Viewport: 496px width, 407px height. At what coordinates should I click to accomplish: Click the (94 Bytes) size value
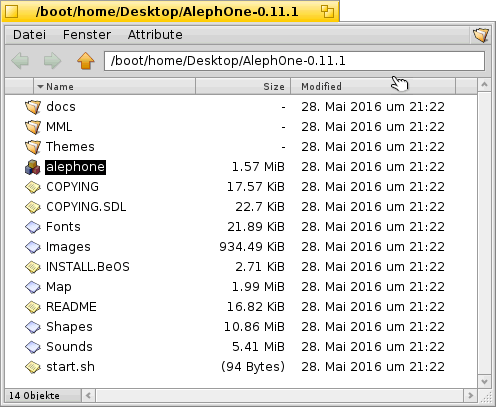tap(253, 367)
